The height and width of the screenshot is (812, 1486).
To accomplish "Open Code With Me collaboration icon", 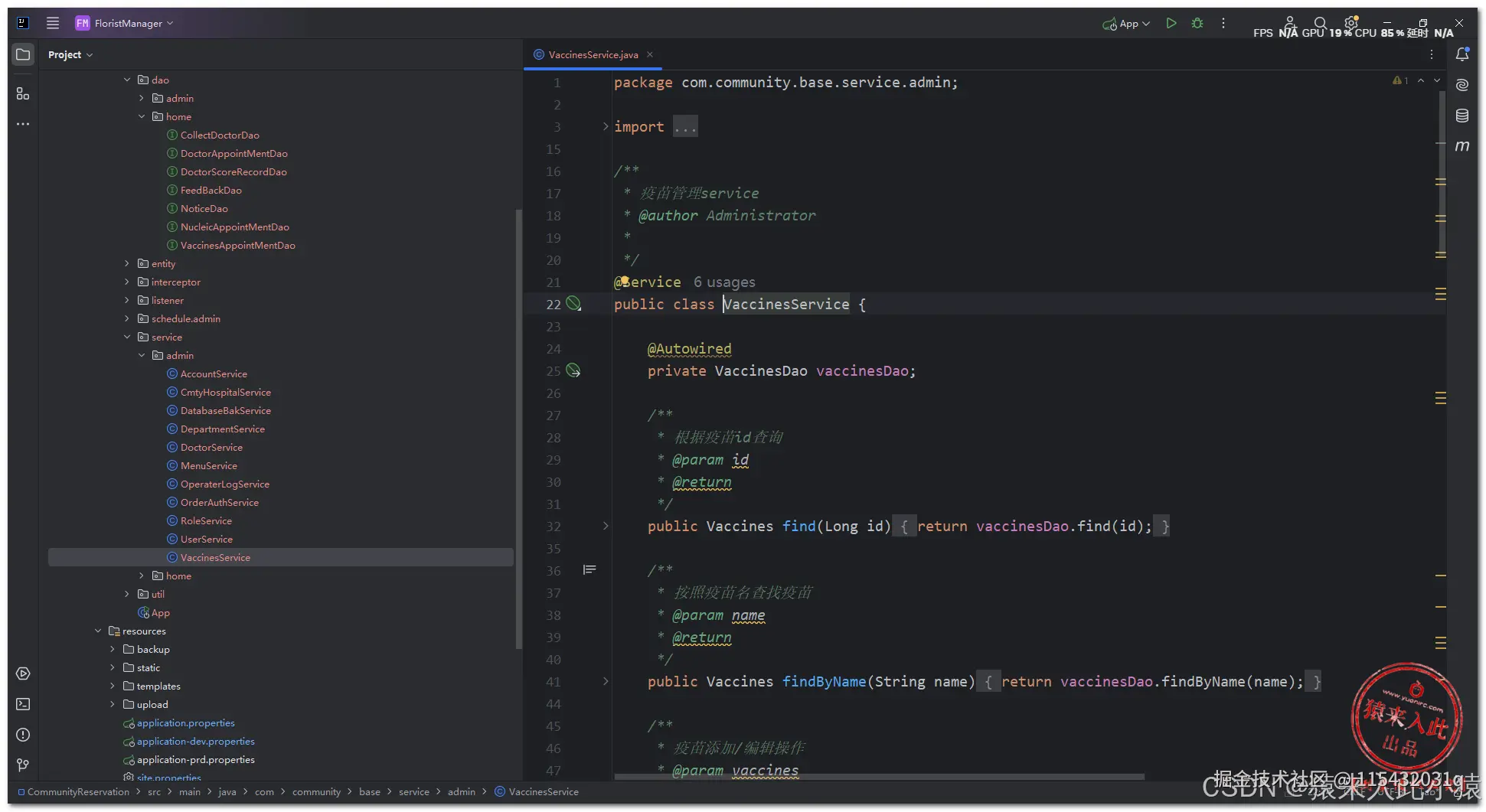I will 1290,23.
